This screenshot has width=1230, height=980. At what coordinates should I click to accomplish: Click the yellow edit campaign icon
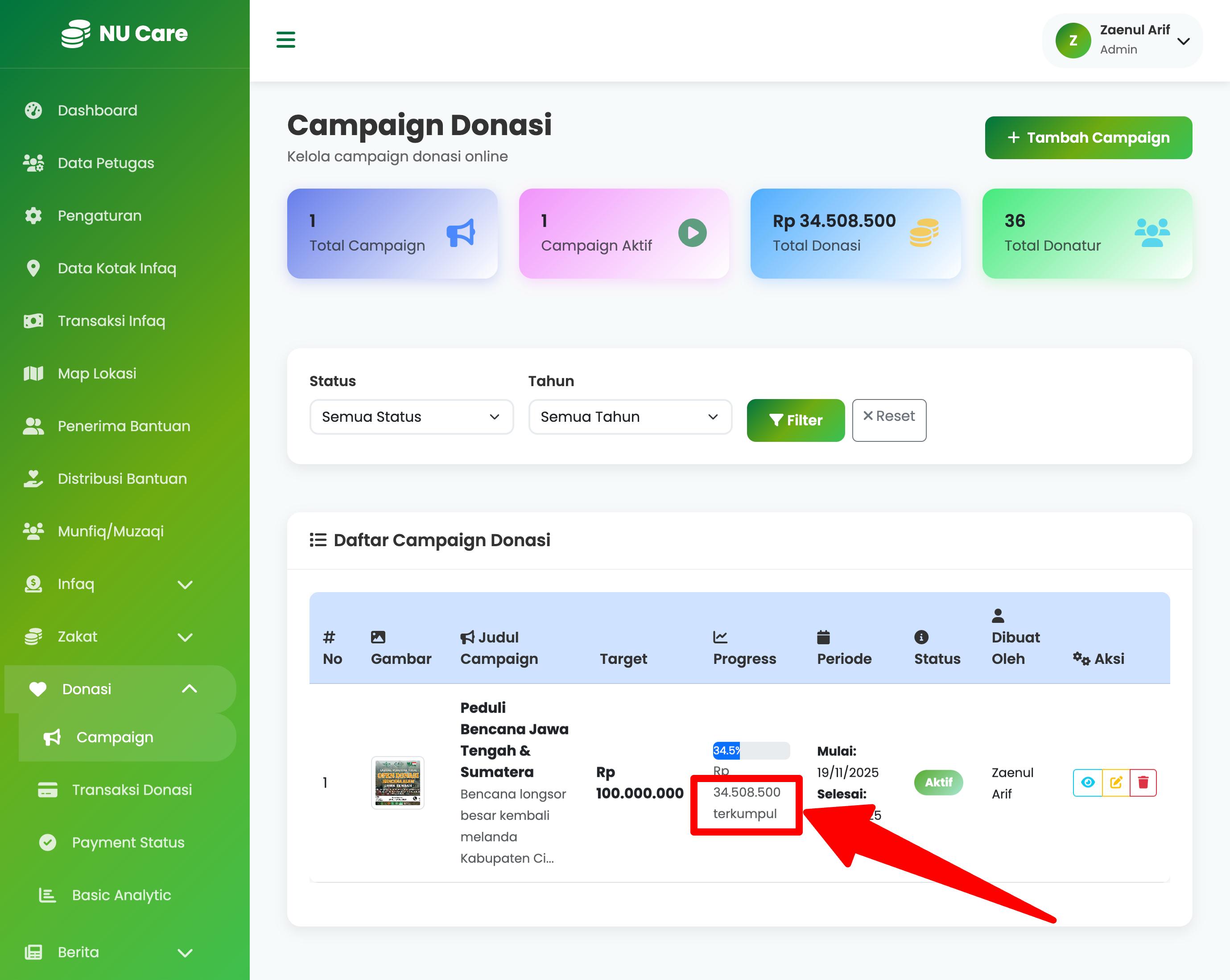(x=1116, y=782)
